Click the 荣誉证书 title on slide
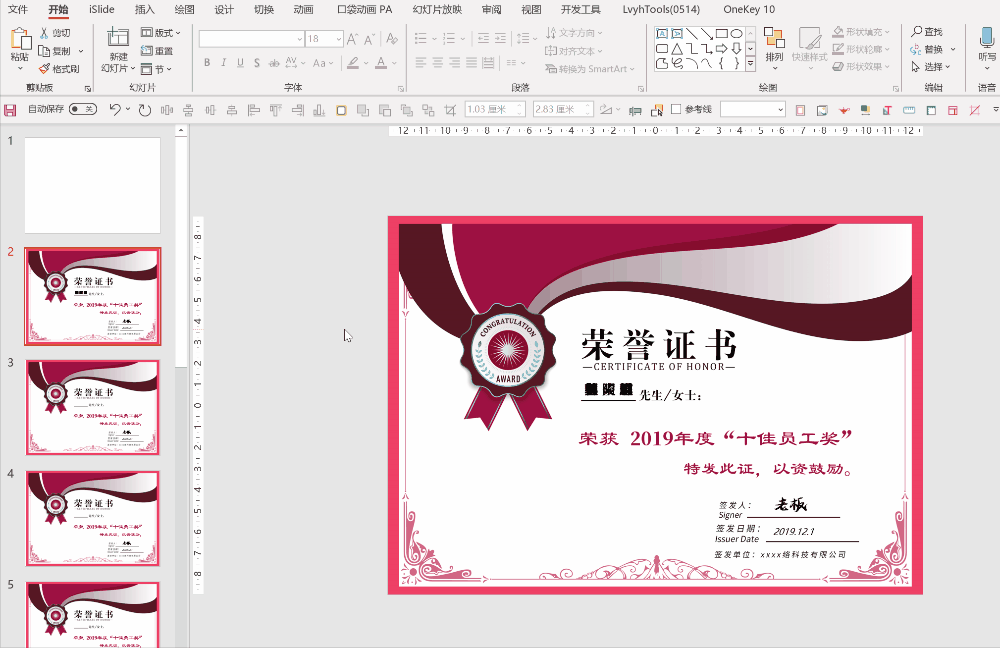 tap(659, 344)
